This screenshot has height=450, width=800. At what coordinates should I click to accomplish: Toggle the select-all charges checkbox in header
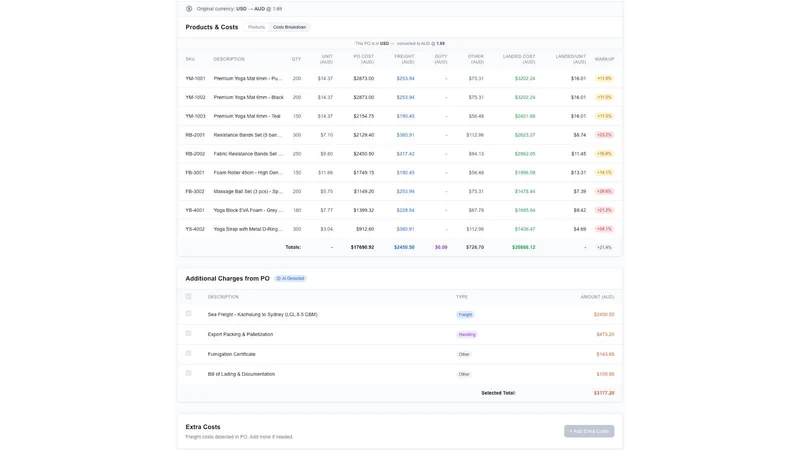click(x=188, y=296)
